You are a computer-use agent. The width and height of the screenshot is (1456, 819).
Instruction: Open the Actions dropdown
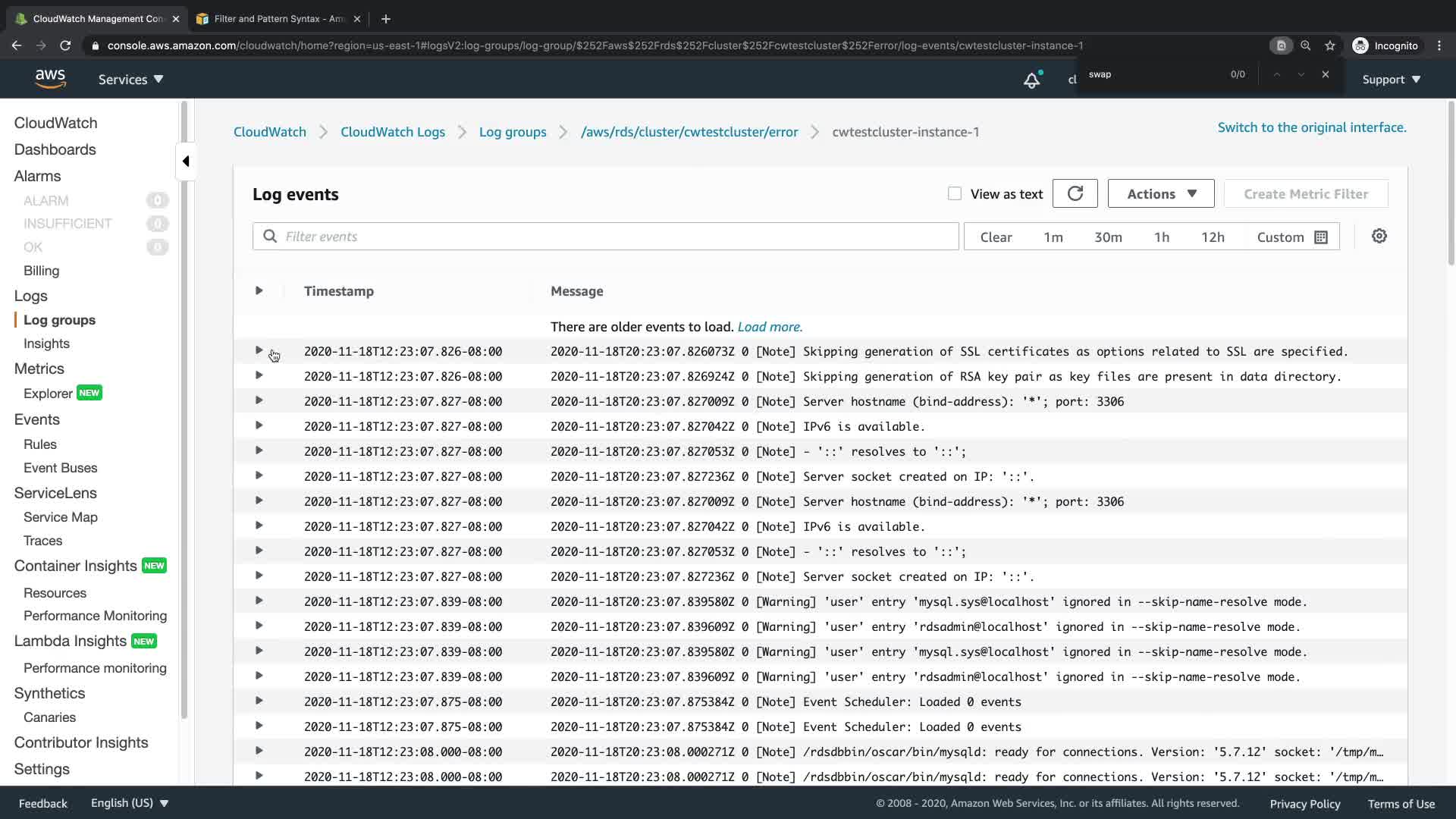[x=1160, y=194]
